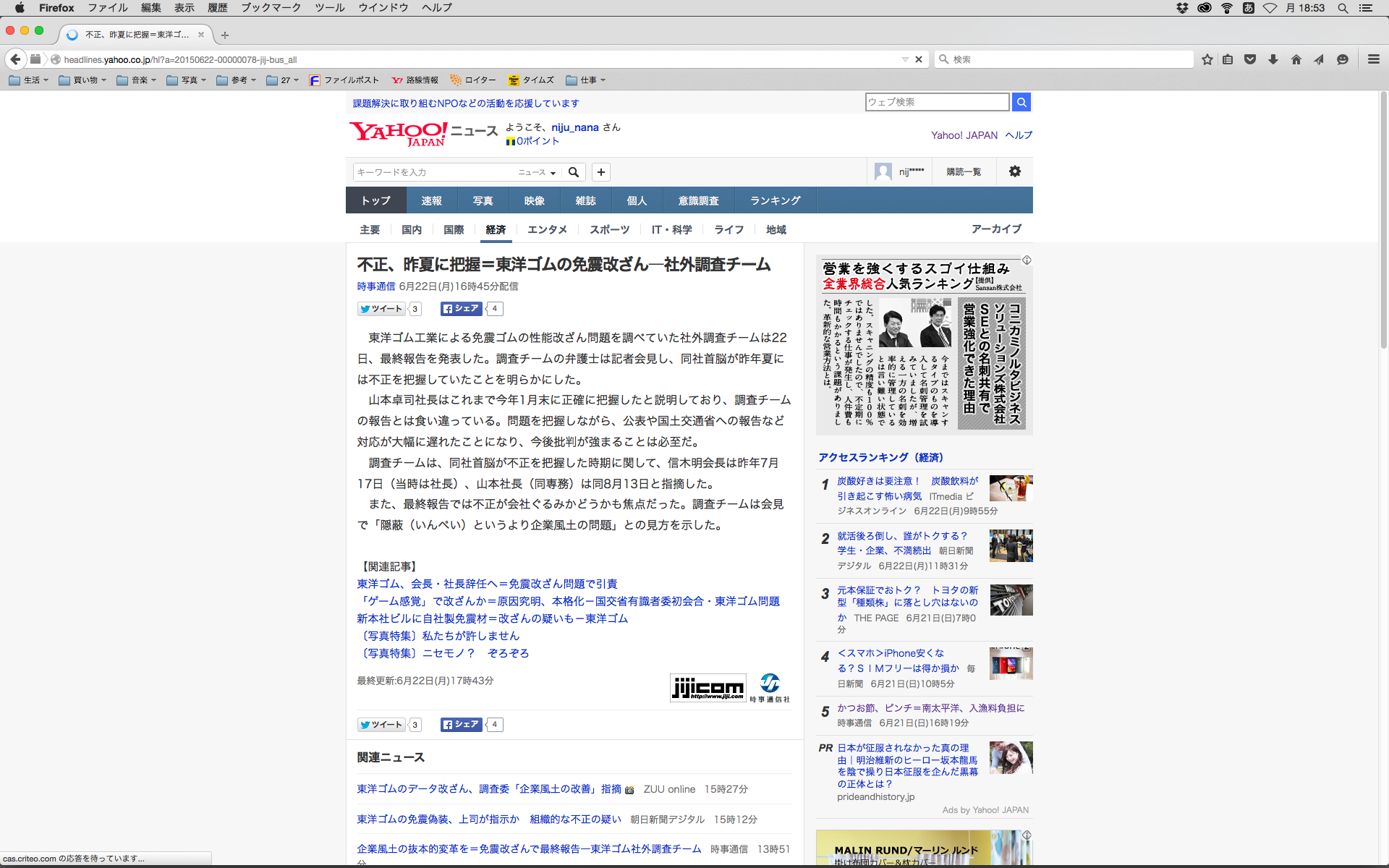Screen dimensions: 1389x868
Task: Open the Firefox hamburger menu
Action: coord(1373,59)
